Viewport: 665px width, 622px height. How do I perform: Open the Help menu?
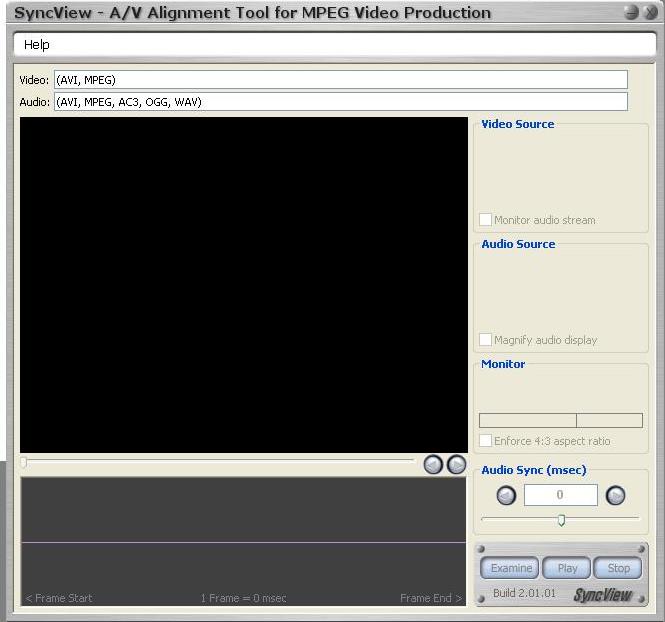pyautogui.click(x=36, y=45)
